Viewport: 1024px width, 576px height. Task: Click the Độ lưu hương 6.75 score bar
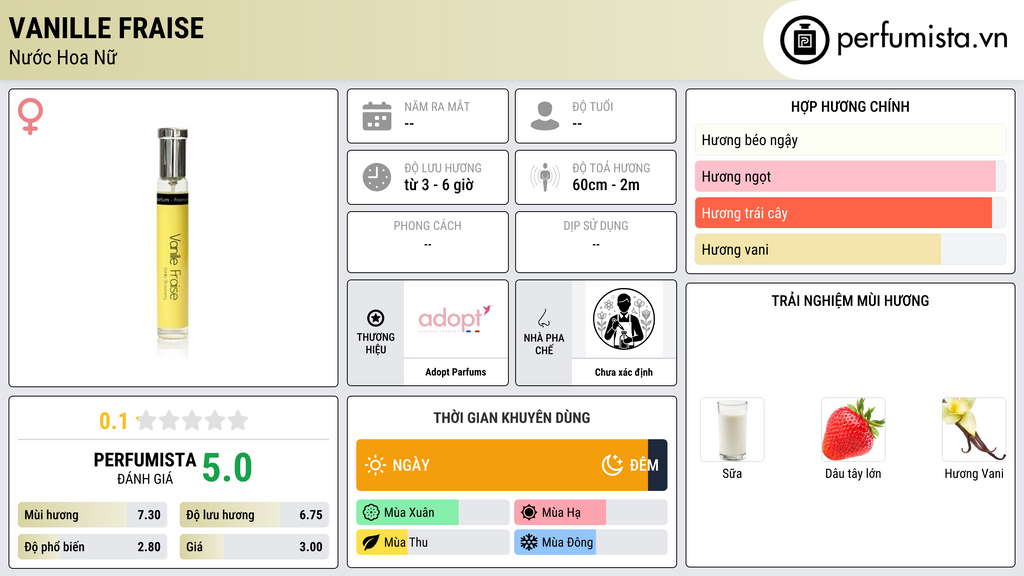(x=254, y=515)
